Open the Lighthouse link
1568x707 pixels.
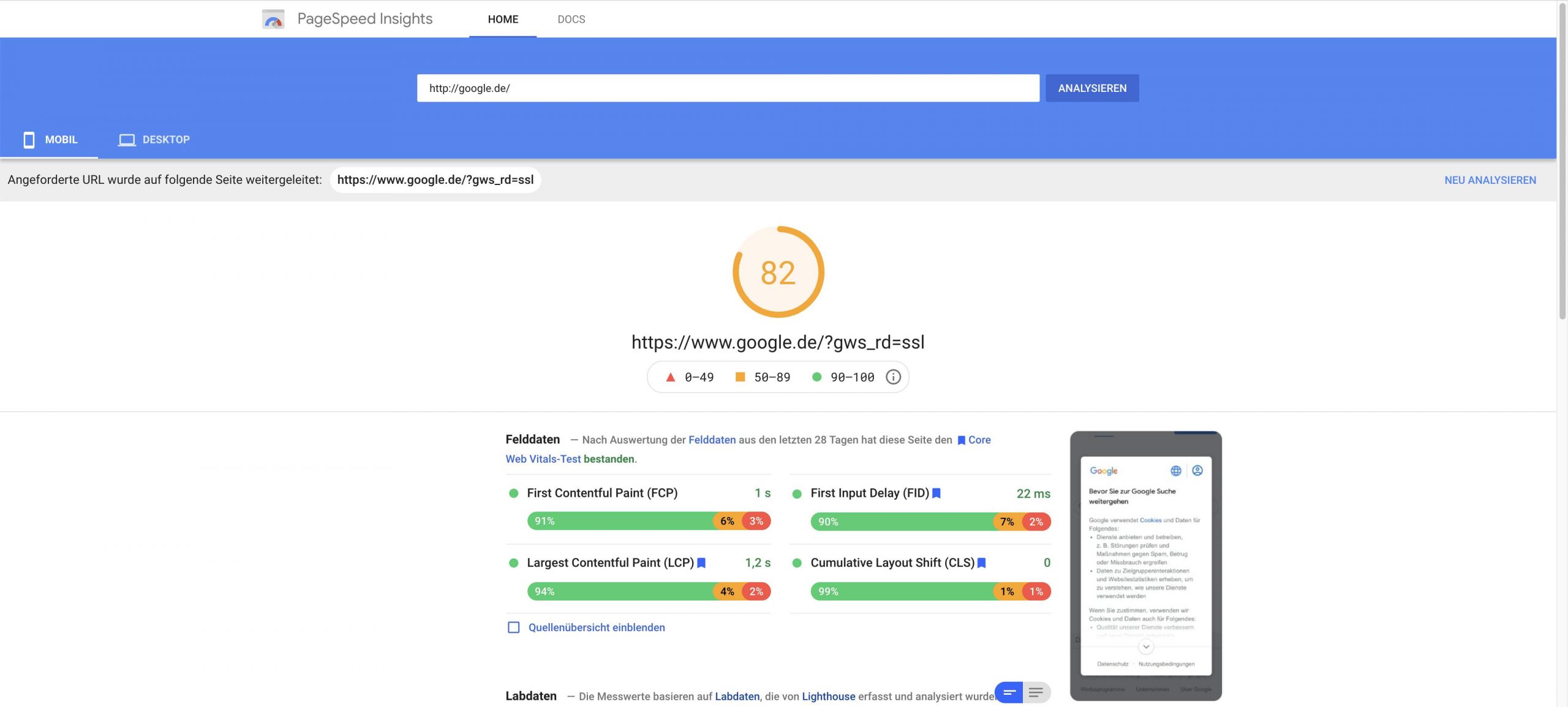point(828,696)
